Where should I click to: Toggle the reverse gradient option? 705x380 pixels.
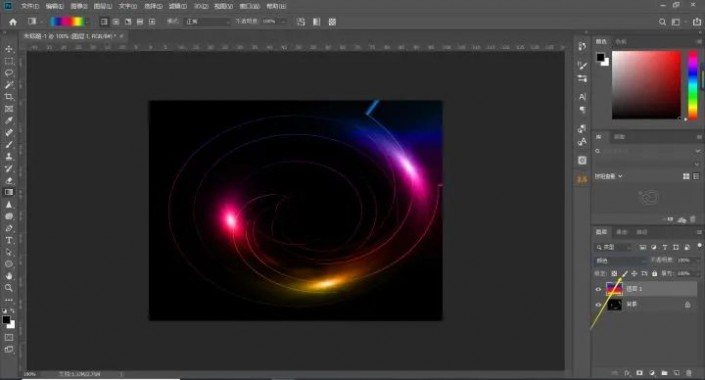click(301, 22)
